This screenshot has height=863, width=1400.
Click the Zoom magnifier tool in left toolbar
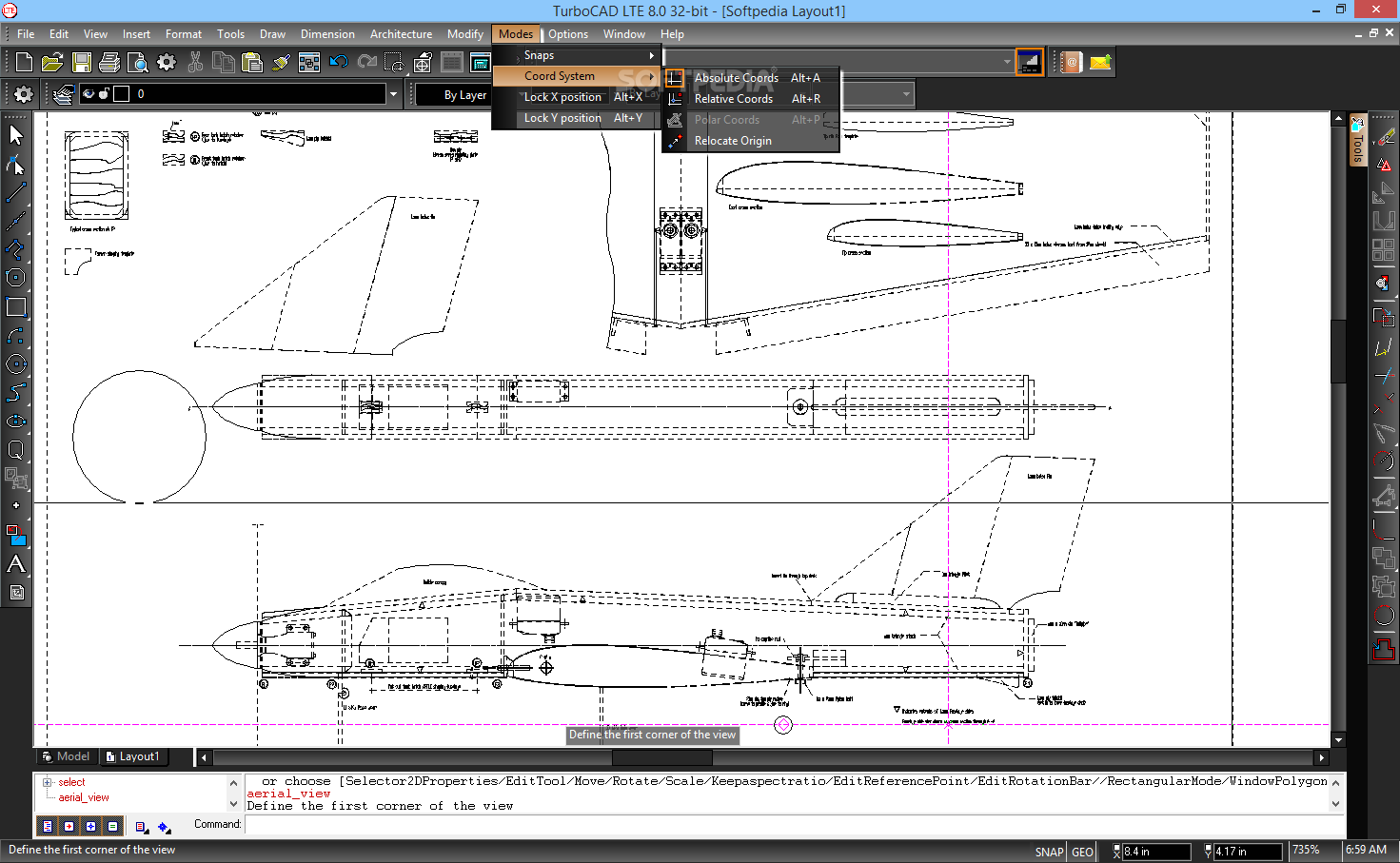pos(16,449)
